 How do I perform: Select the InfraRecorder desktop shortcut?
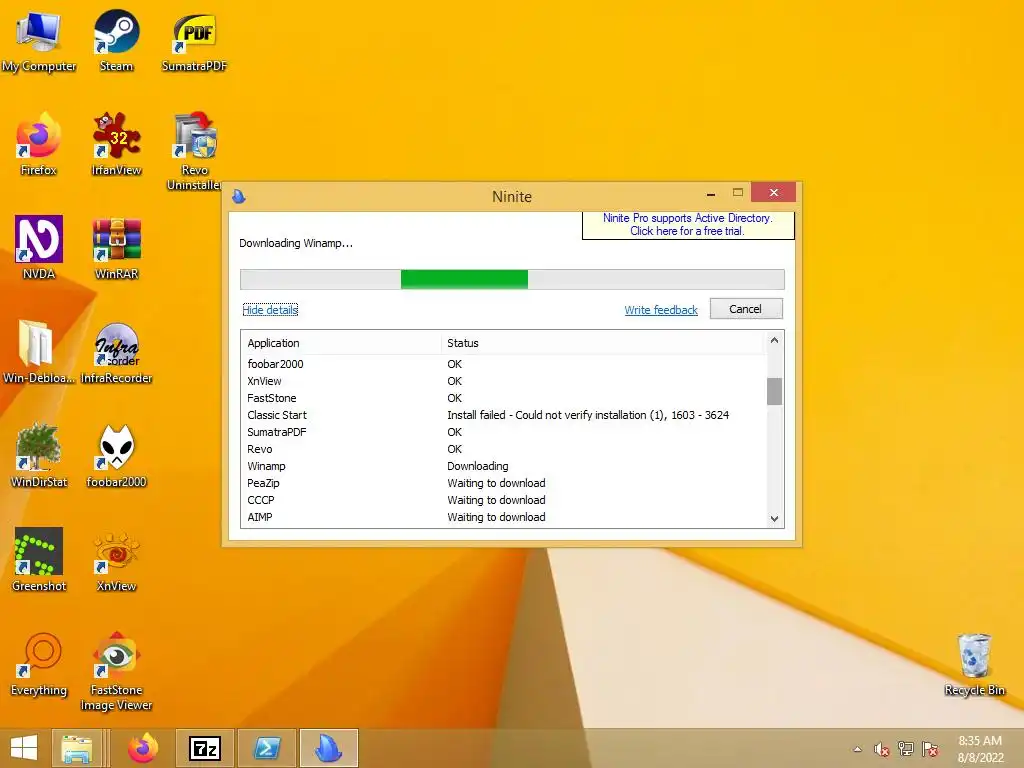pyautogui.click(x=116, y=352)
